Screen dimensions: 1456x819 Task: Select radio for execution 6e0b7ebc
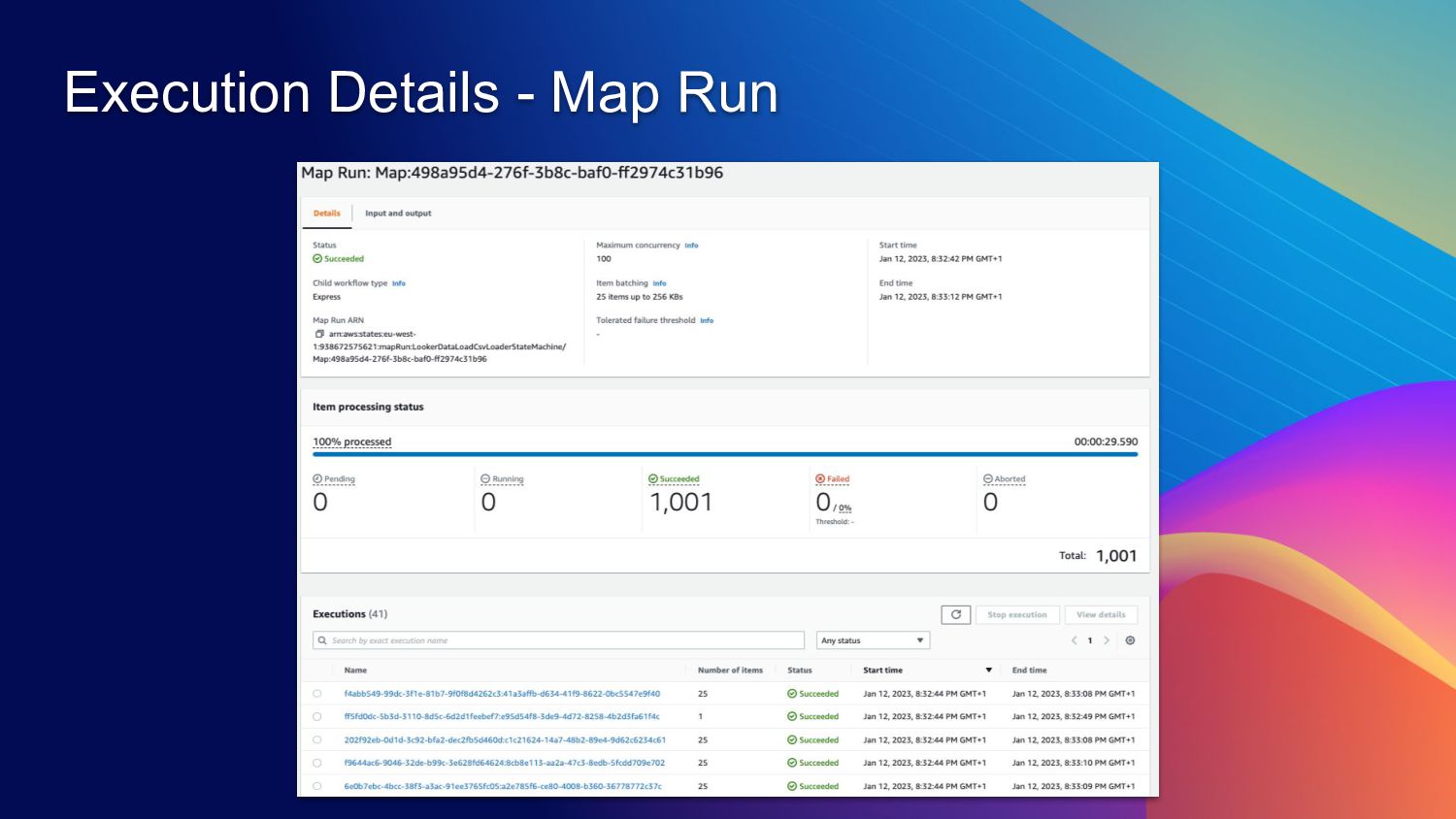pos(317,786)
